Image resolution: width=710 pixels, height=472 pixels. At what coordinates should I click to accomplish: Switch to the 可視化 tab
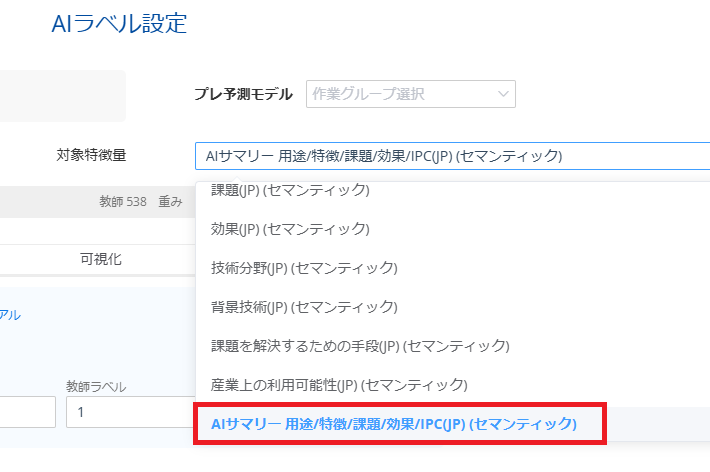100,259
